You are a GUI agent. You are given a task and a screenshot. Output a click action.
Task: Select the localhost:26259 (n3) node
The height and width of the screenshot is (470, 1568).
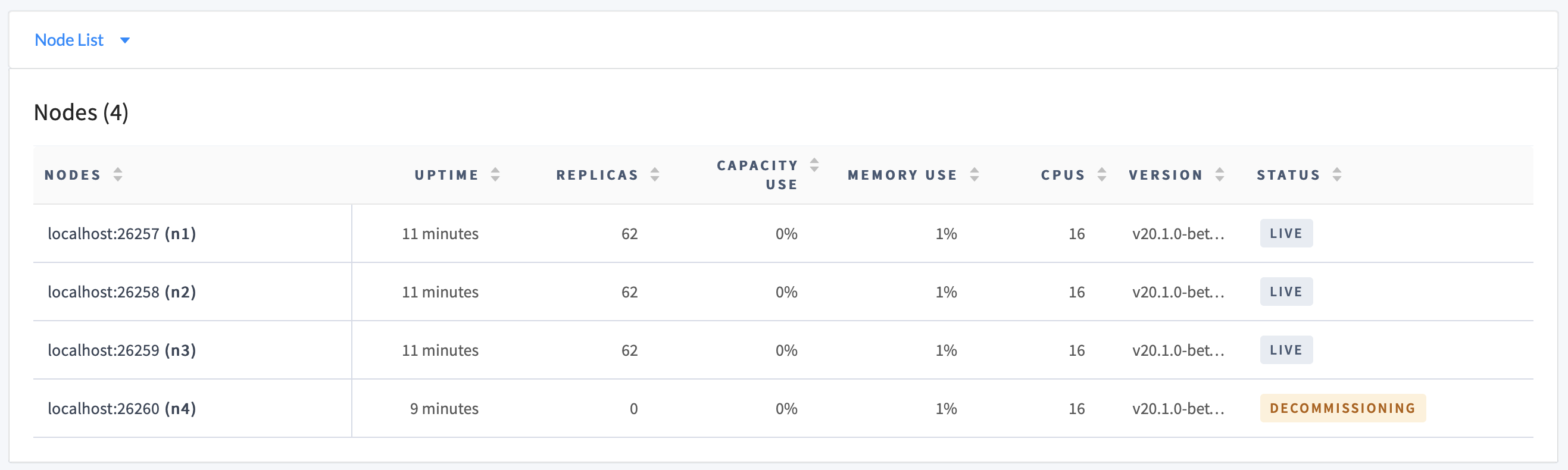[122, 351]
